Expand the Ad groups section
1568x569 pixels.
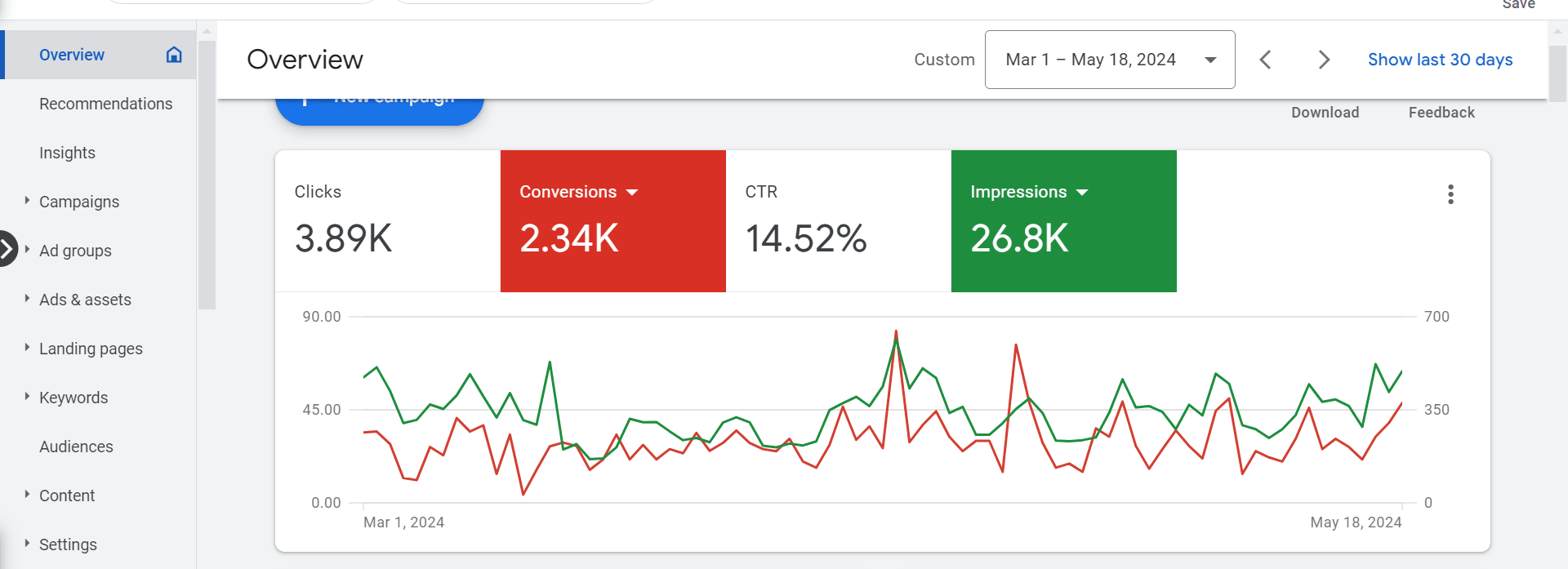[x=27, y=250]
